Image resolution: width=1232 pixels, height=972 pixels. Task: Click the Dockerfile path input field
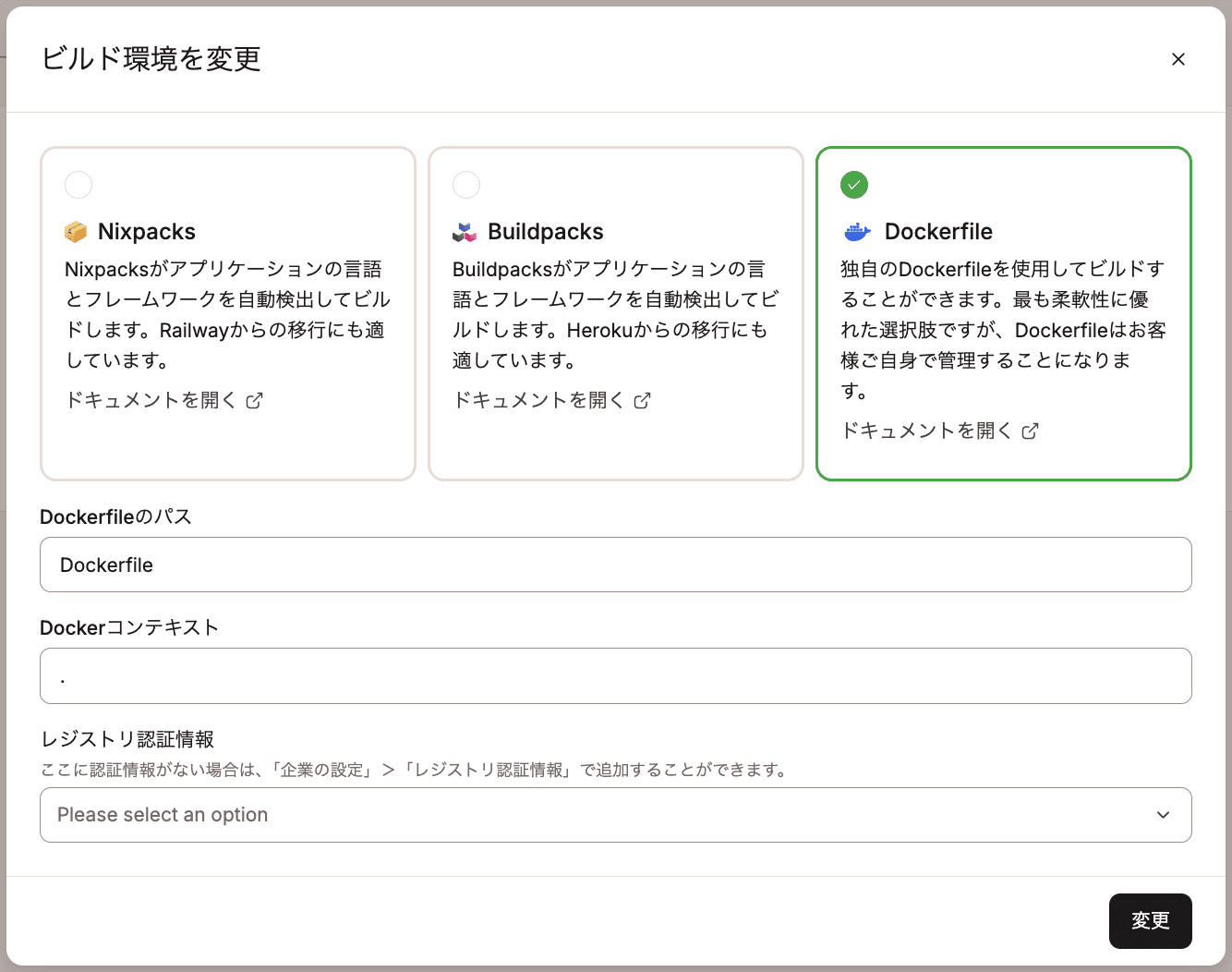point(615,565)
